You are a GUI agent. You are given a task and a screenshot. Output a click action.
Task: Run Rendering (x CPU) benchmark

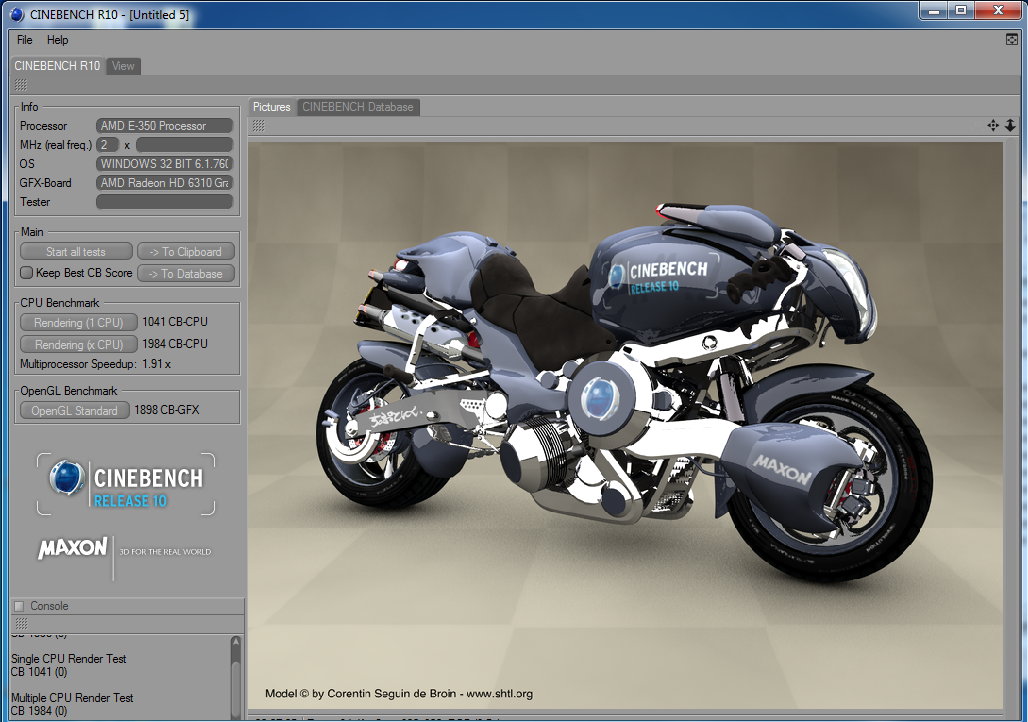78,344
